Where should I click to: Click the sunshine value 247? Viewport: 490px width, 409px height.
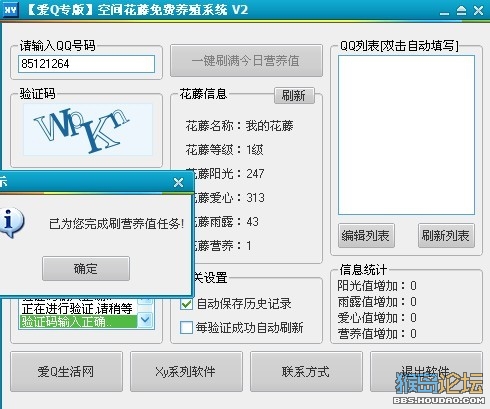pyautogui.click(x=255, y=174)
